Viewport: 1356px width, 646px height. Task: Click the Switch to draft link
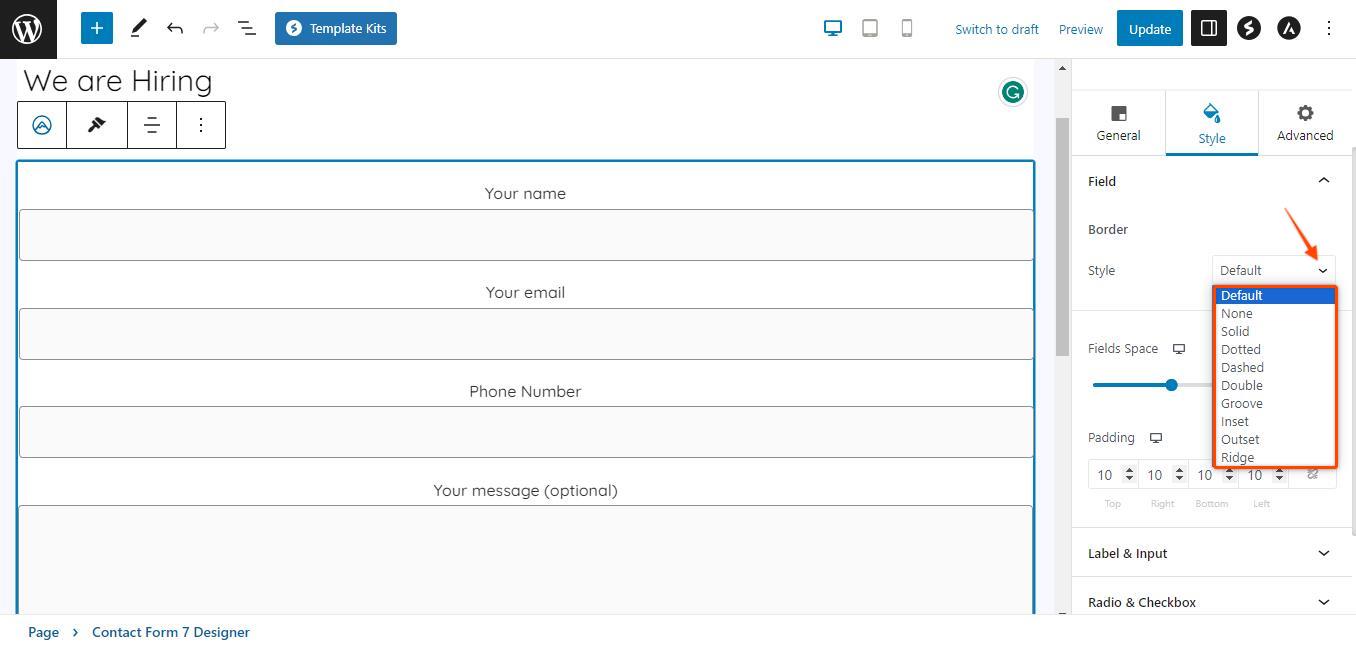[x=996, y=29]
